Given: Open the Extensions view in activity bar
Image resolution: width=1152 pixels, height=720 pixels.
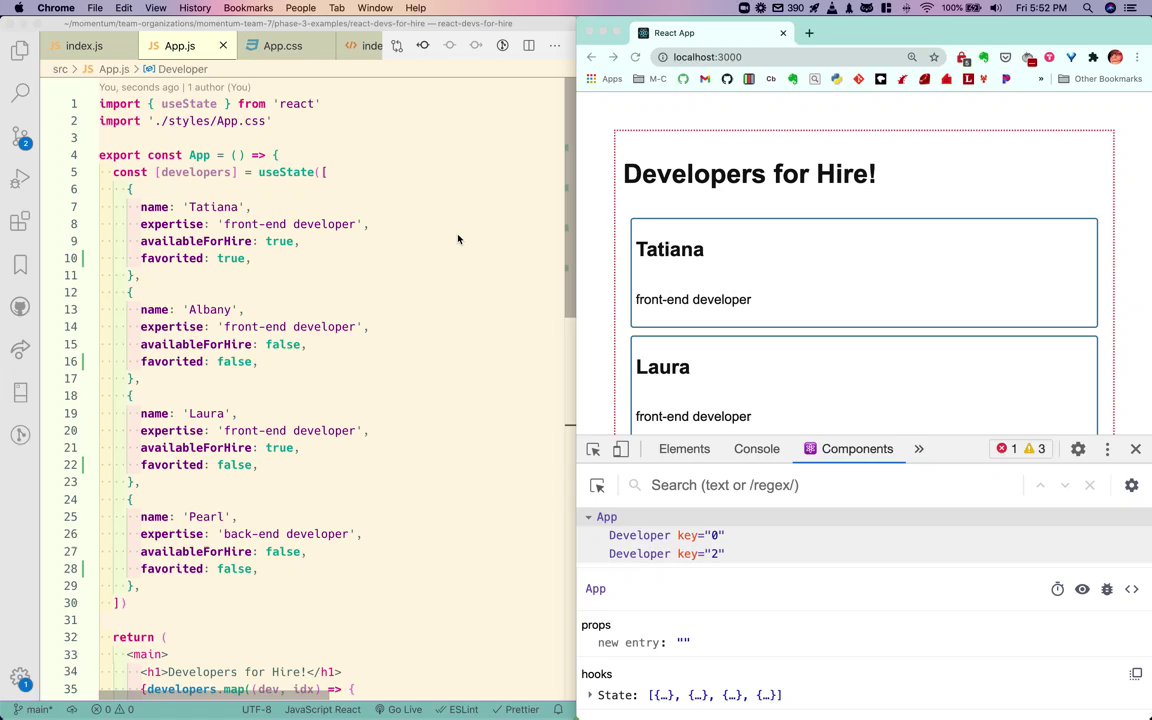Looking at the screenshot, I should pos(20,222).
